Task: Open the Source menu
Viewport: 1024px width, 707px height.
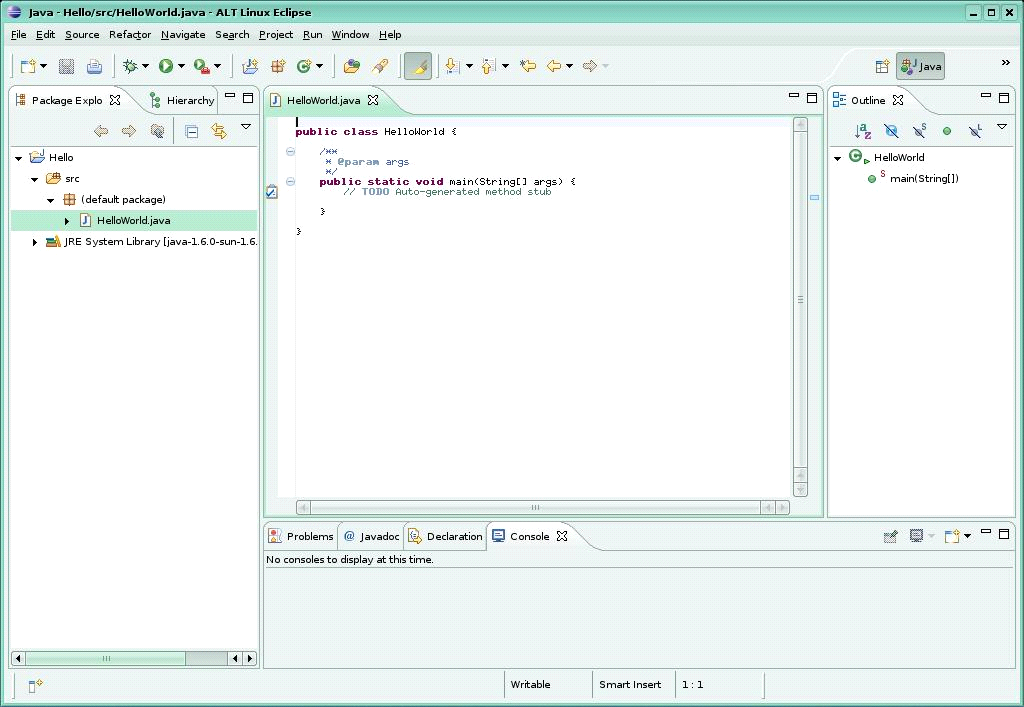Action: pyautogui.click(x=82, y=35)
